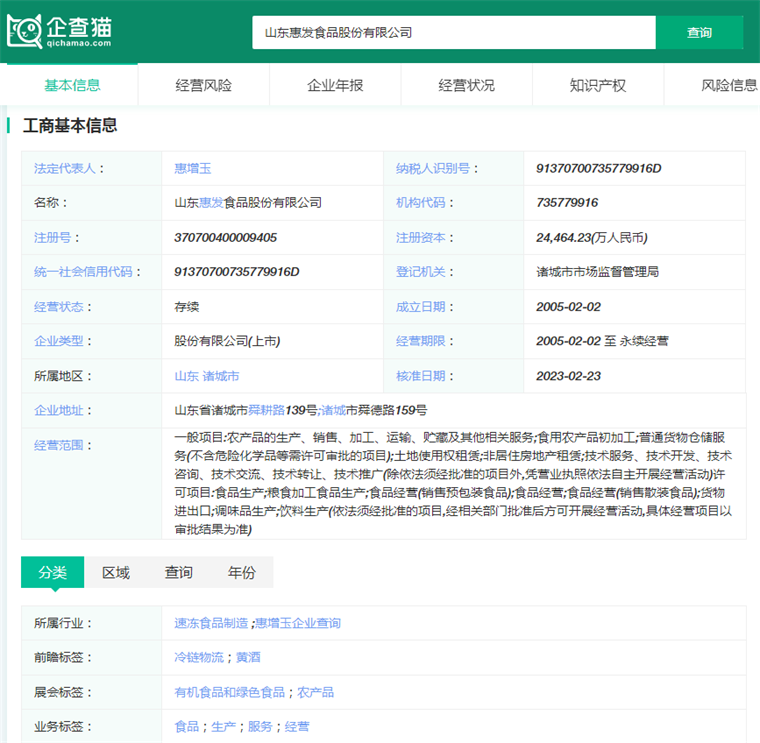
Task: Open the 山东 诸城市 region link
Action: click(206, 376)
